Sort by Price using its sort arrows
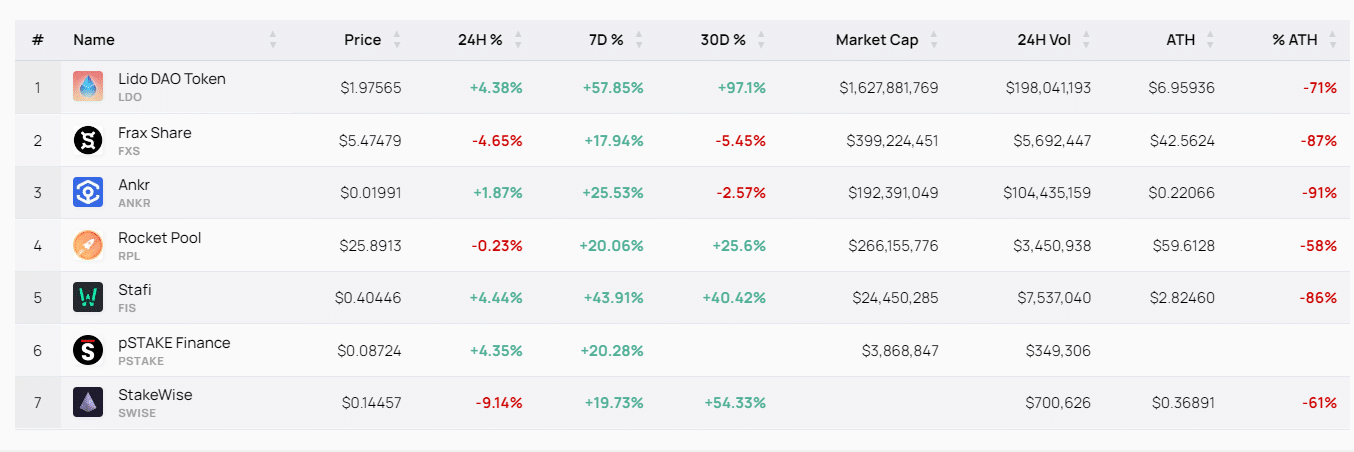Viewport: 1354px width, 452px height. [x=397, y=40]
